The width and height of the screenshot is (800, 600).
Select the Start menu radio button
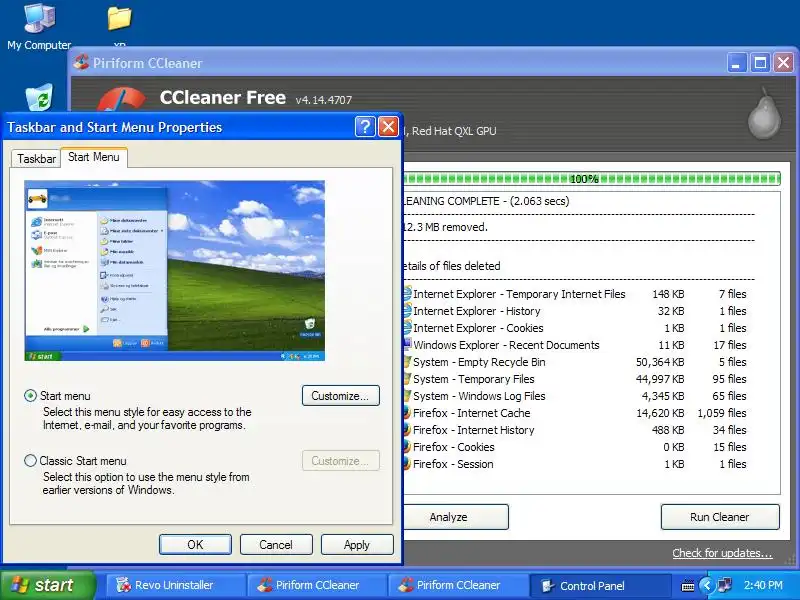click(x=30, y=395)
